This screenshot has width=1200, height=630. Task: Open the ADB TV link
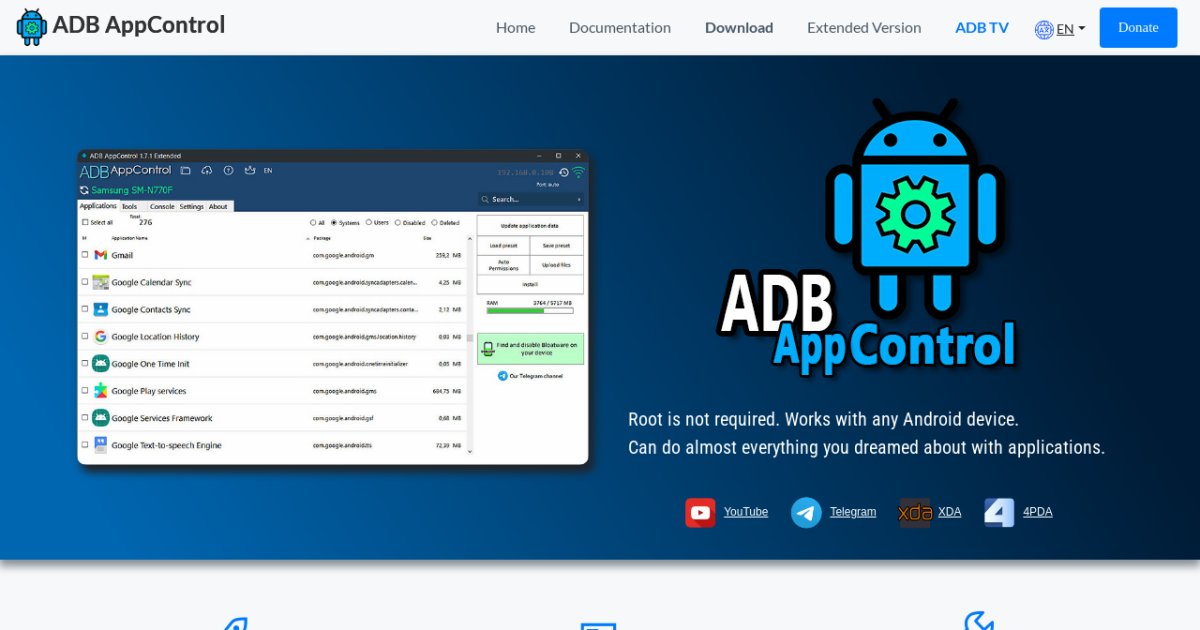[981, 28]
